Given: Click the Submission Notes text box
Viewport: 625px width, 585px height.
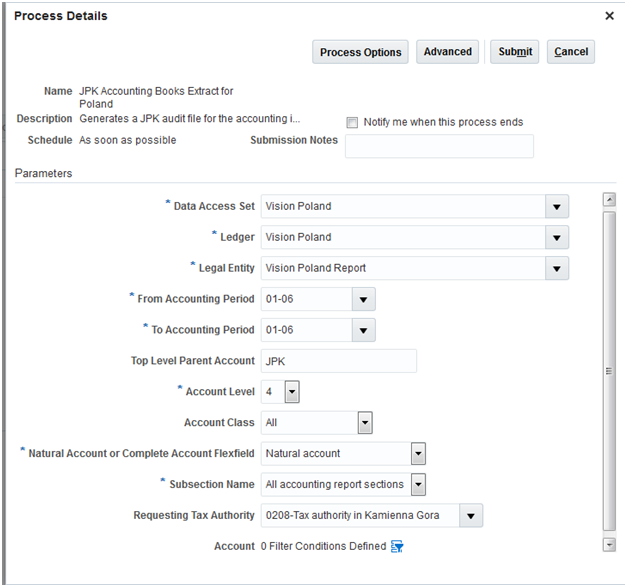Looking at the screenshot, I should coord(439,146).
